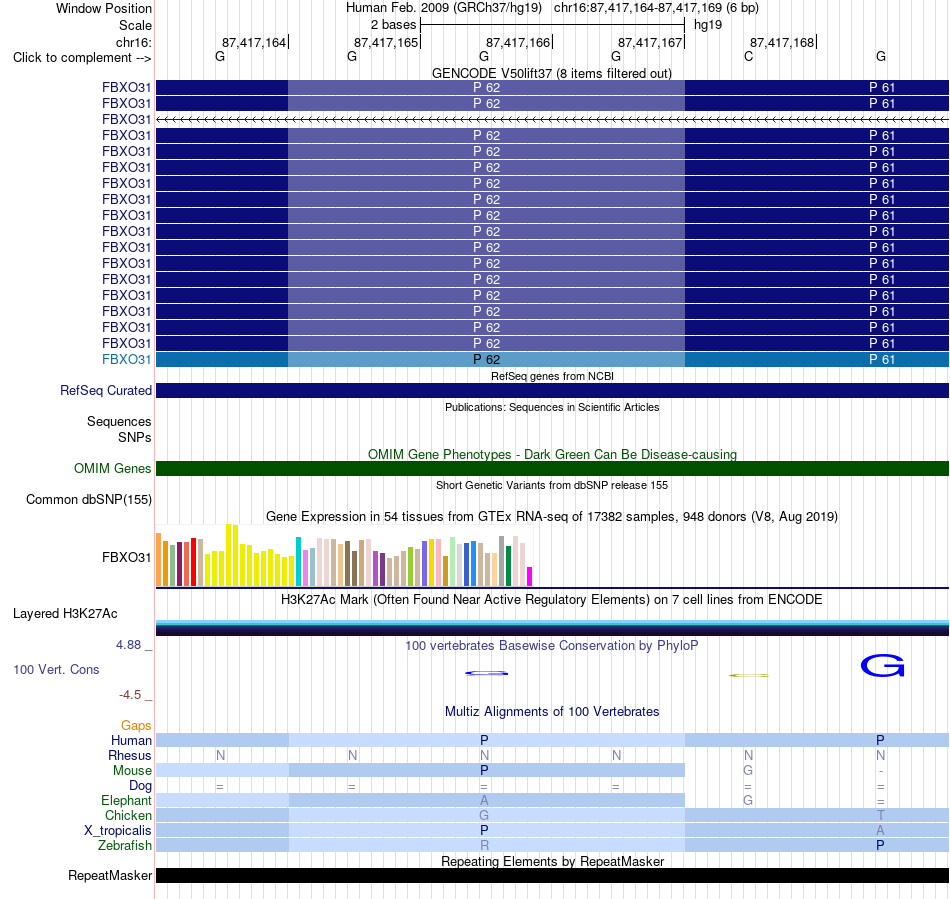This screenshot has height=899, width=950.
Task: Click the 100 Vert. Cons label
Action: [56, 669]
